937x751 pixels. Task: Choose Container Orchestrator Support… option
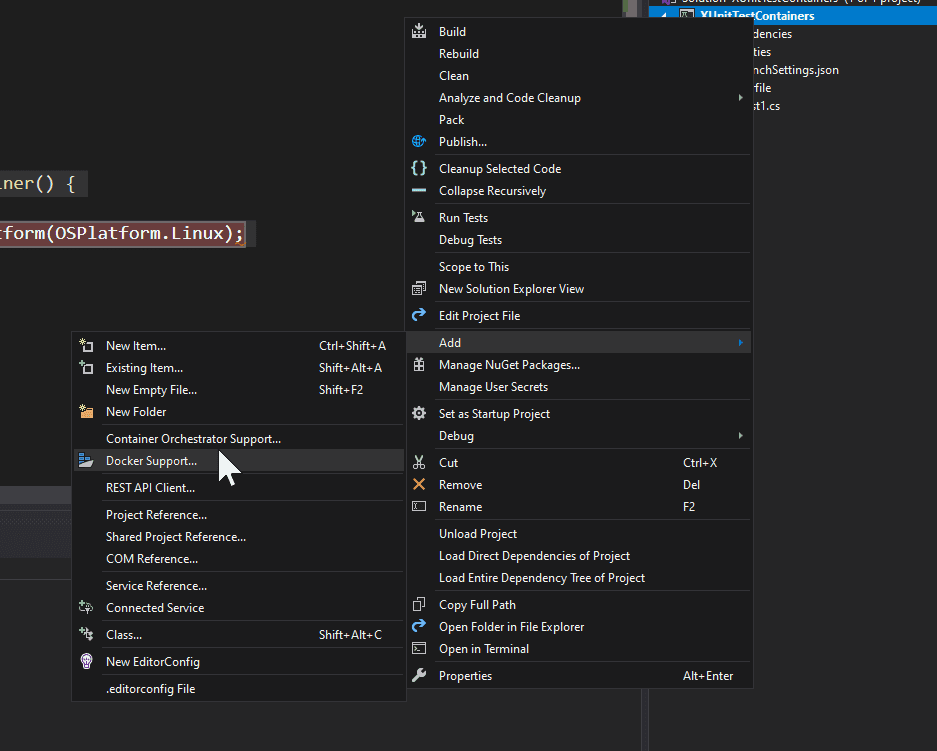click(x=193, y=439)
